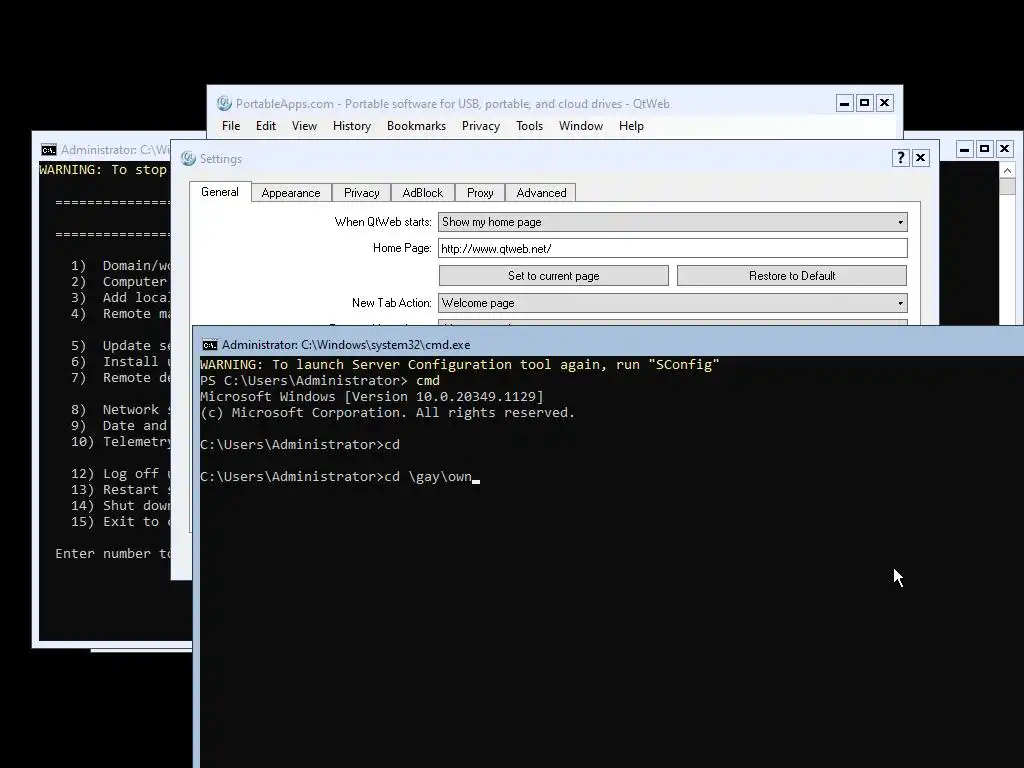Viewport: 1024px width, 768px height.
Task: Open the File menu in QtWeb
Action: click(x=231, y=126)
